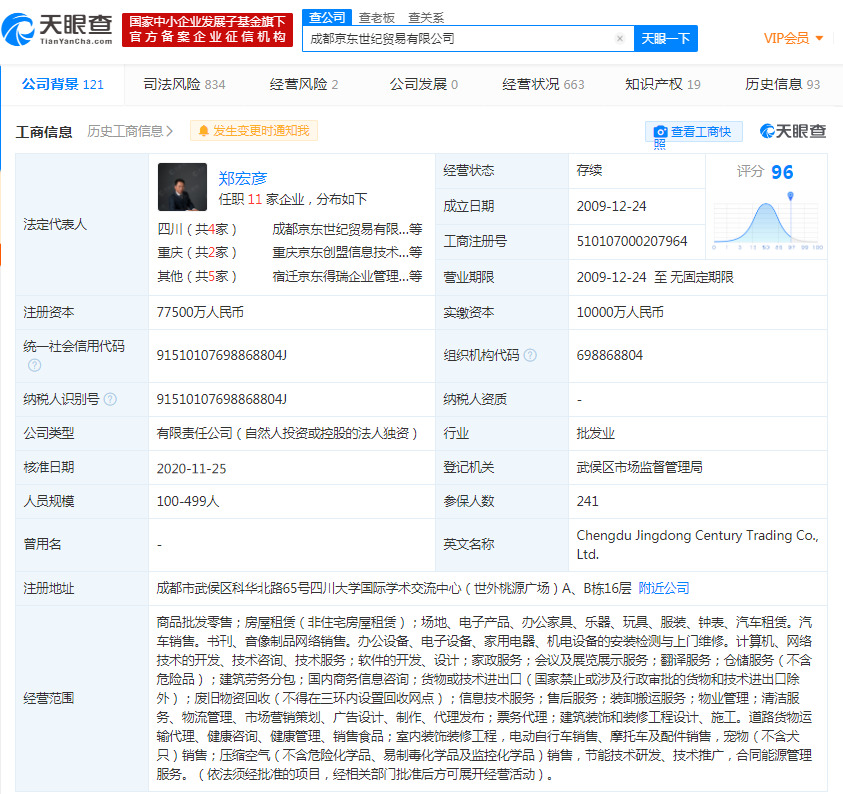Click the 天眼一下 search button

point(666,39)
